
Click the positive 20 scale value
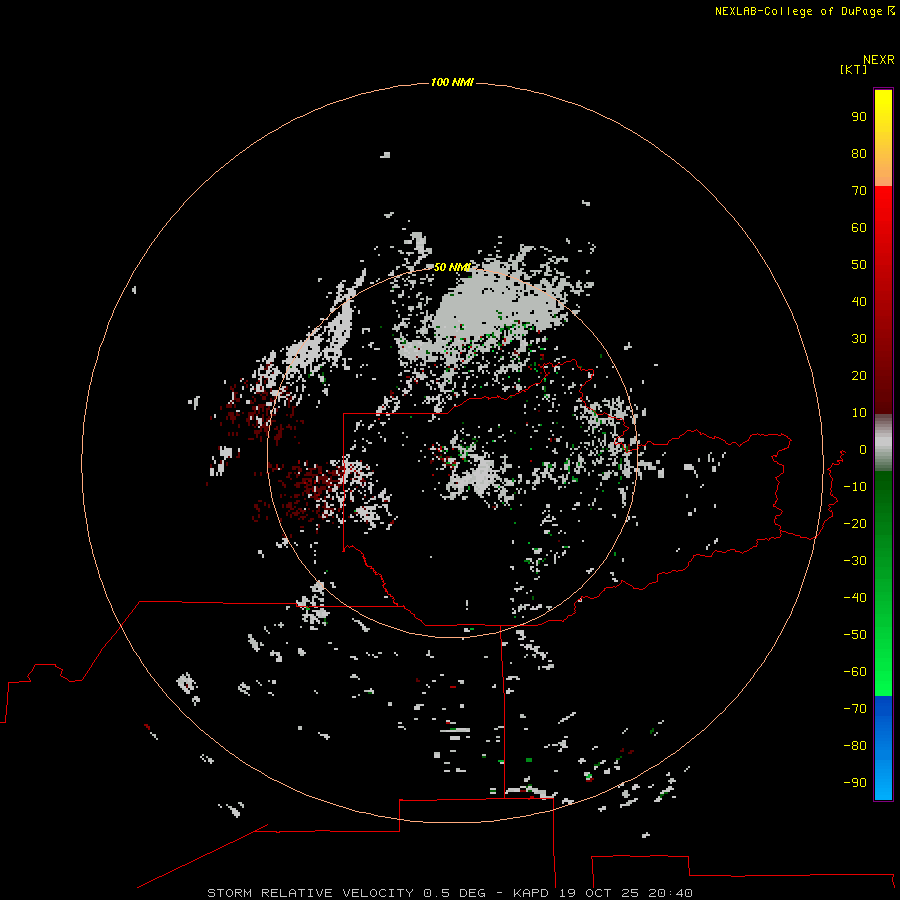[x=859, y=376]
